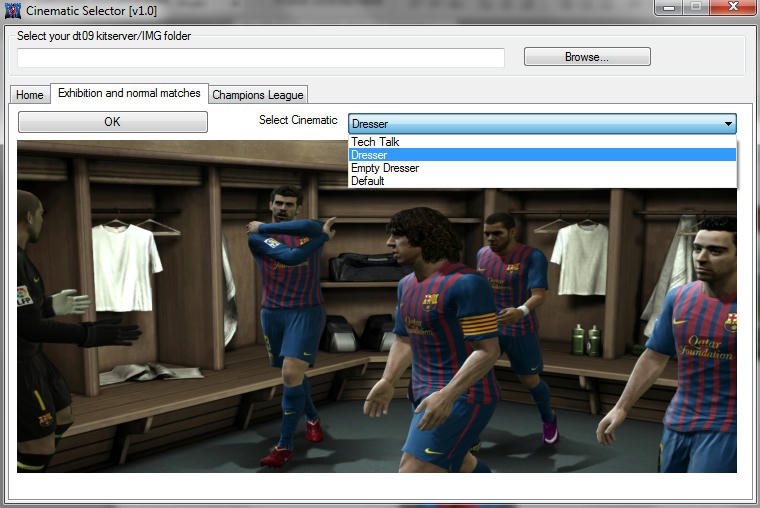
Task: Switch to the Home tab
Action: pos(30,95)
